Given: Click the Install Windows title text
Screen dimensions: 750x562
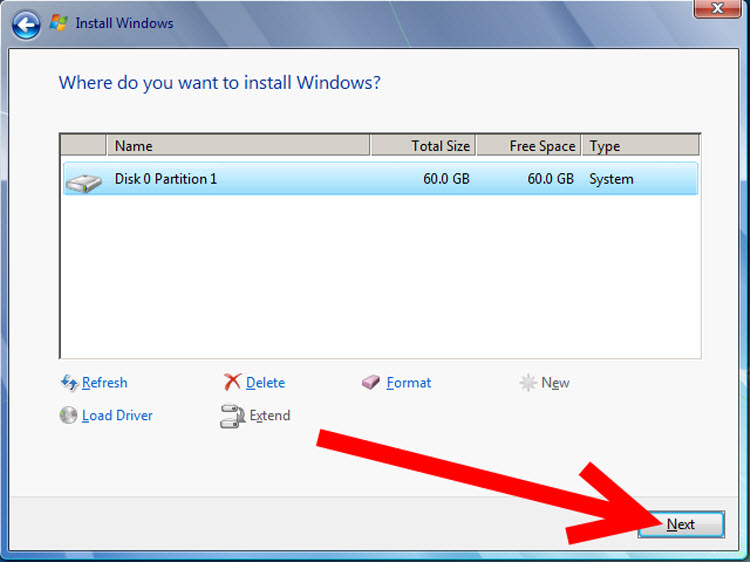Looking at the screenshot, I should point(124,23).
